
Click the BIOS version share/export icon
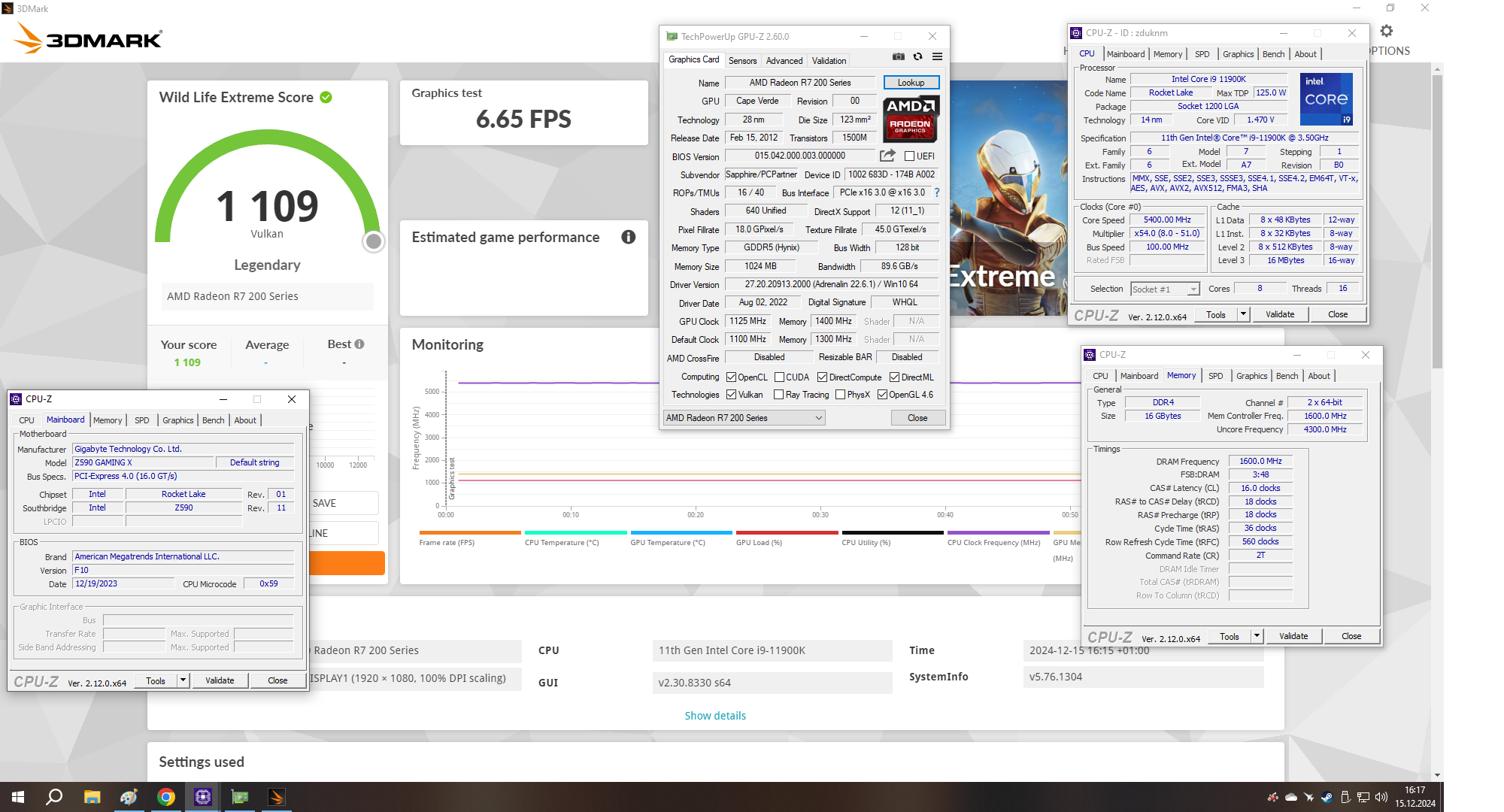[x=888, y=156]
